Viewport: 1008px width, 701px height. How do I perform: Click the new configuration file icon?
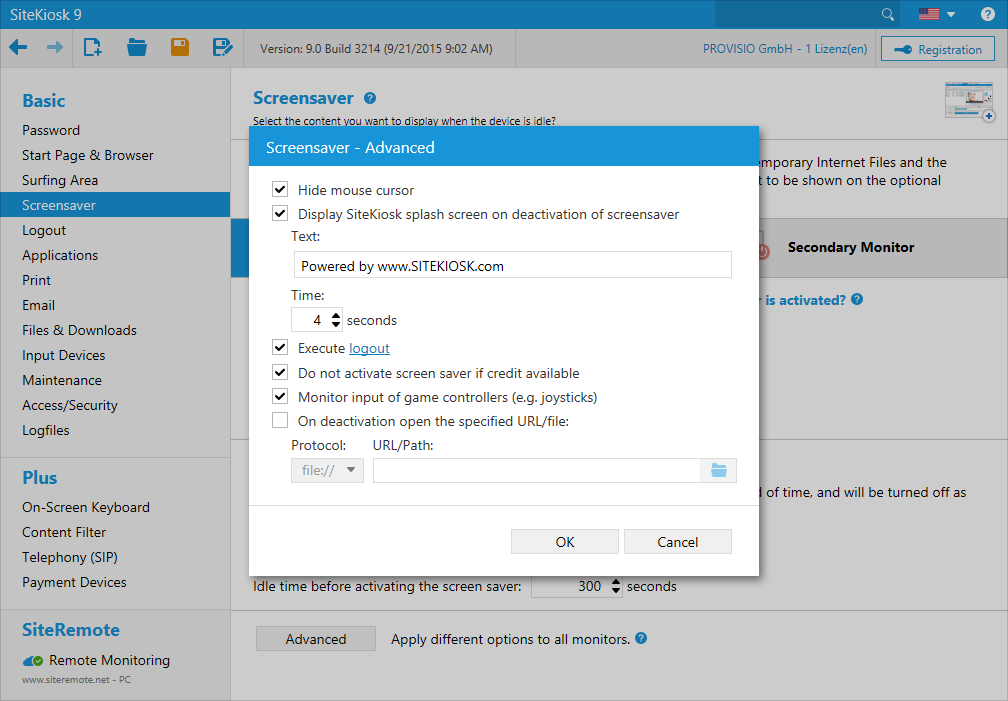pos(93,48)
